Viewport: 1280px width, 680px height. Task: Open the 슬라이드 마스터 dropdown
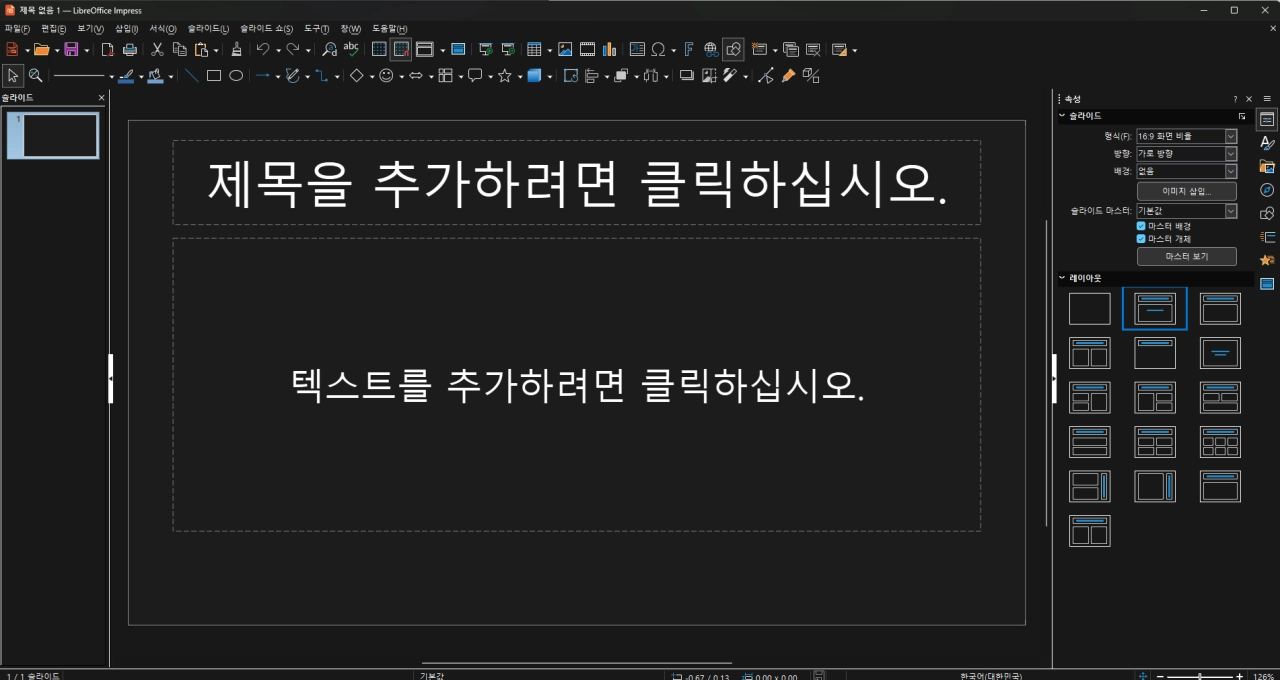point(1231,210)
